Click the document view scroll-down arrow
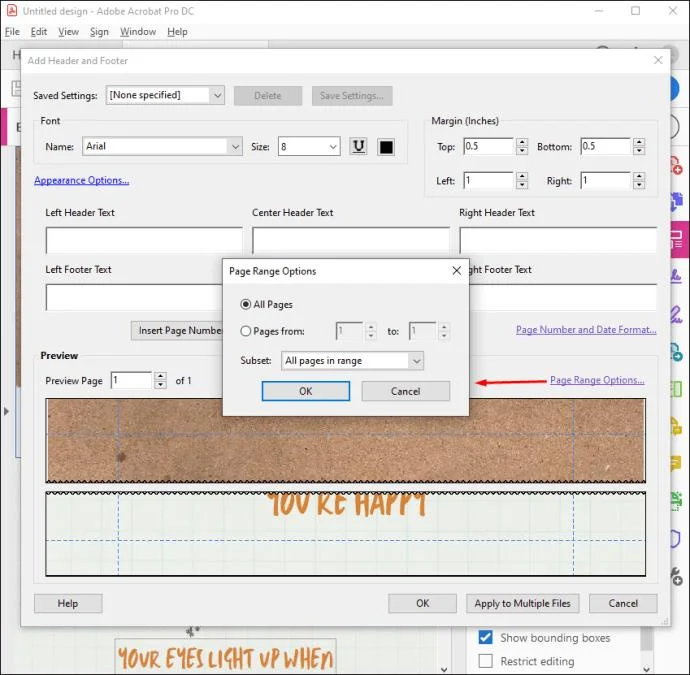This screenshot has height=675, width=690. pyautogui.click(x=444, y=669)
